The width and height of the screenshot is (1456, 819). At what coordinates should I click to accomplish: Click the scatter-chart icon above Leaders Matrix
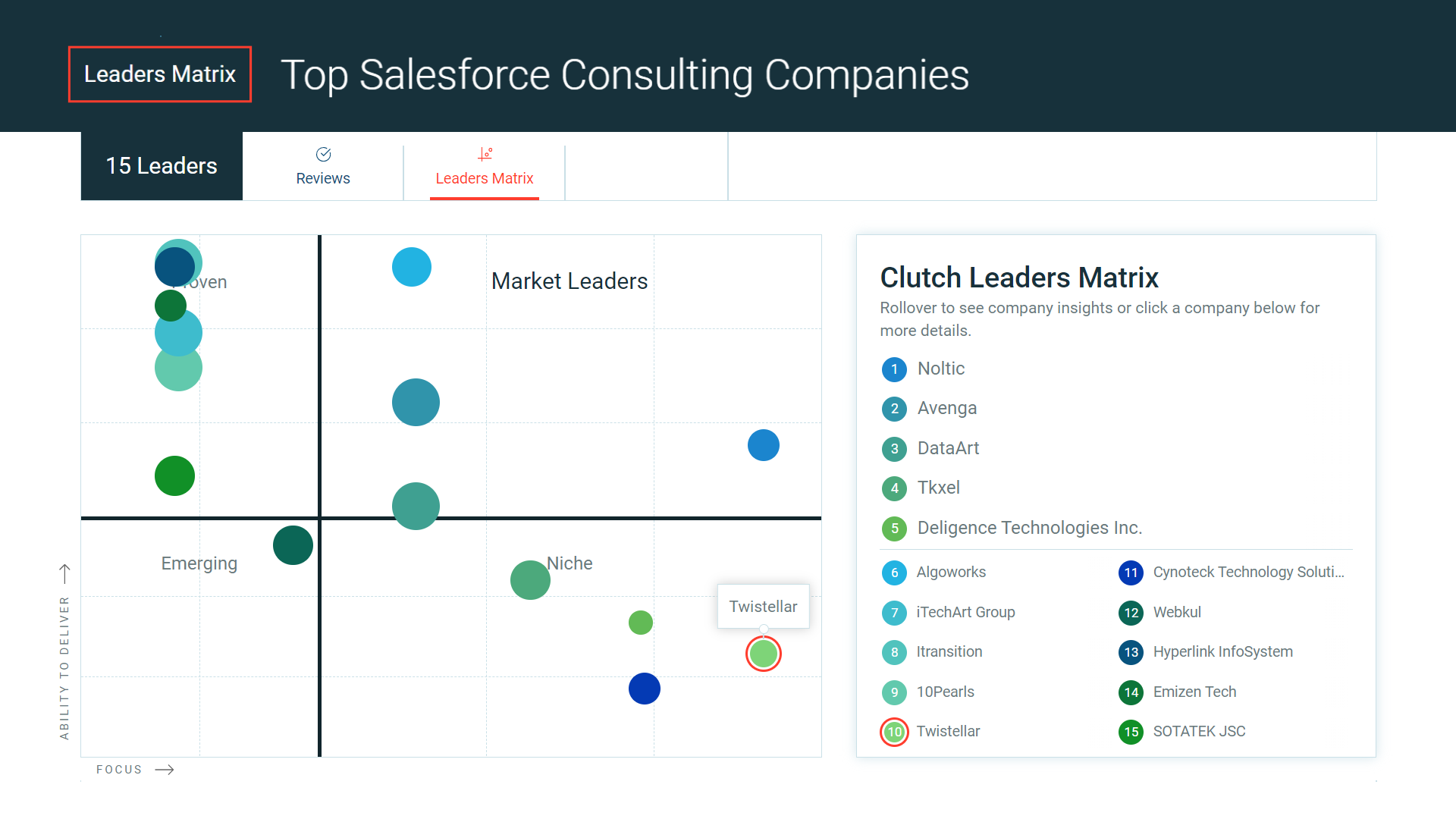click(x=485, y=154)
